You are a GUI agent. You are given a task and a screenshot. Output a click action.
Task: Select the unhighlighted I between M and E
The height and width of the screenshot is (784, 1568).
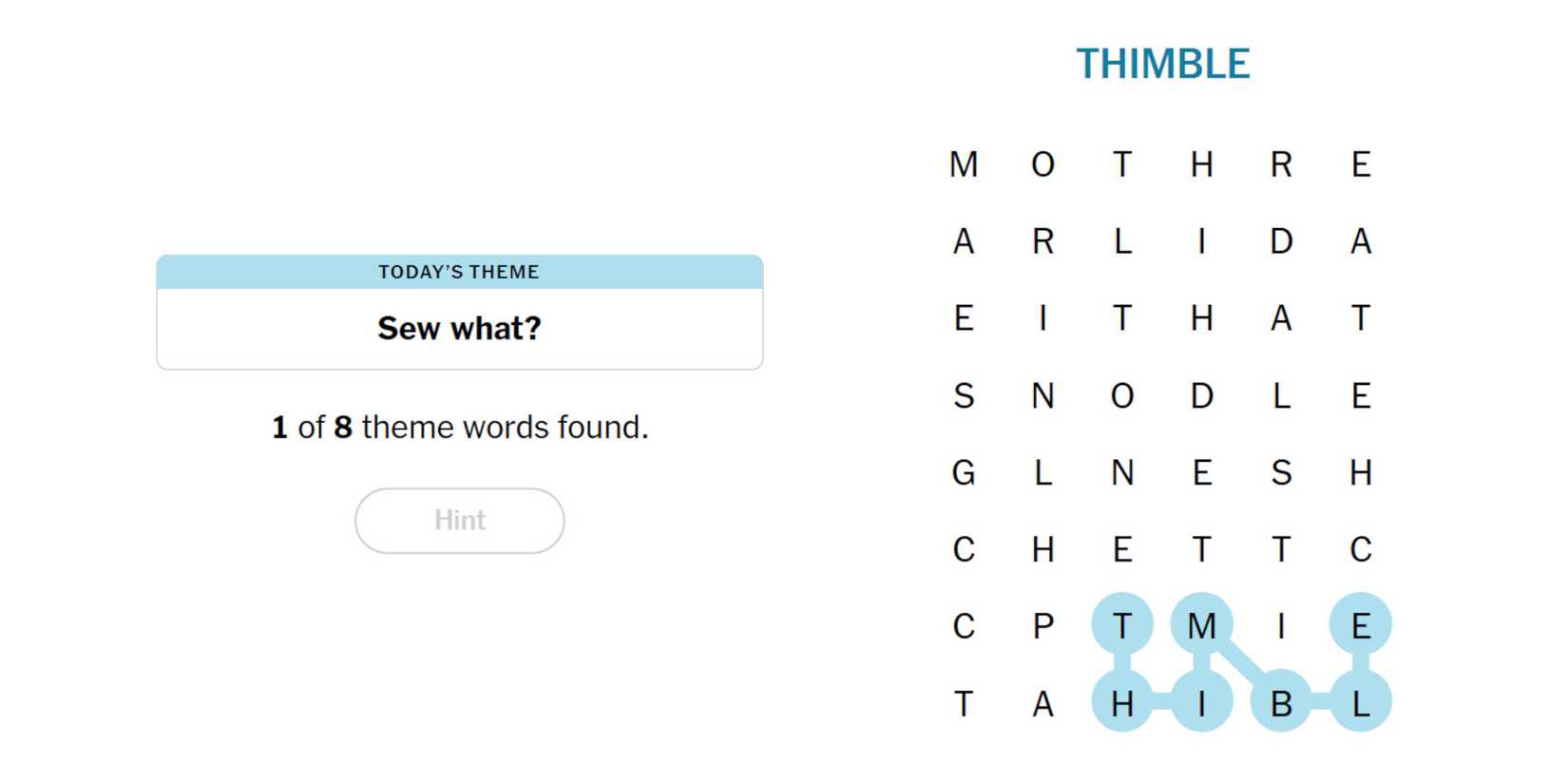coord(1281,626)
